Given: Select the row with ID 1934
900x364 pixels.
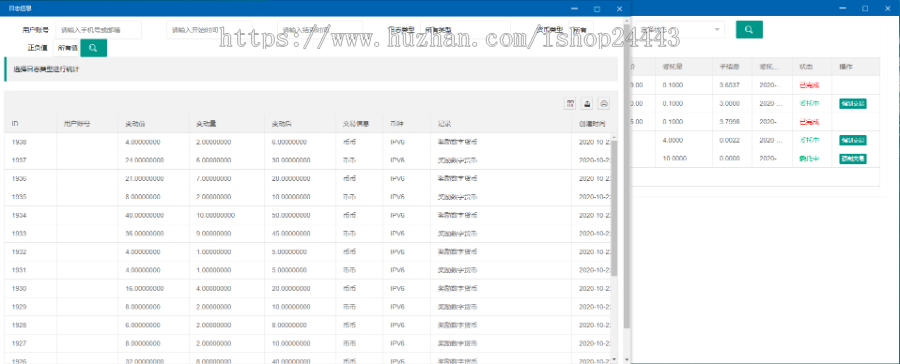Looking at the screenshot, I should (307, 215).
